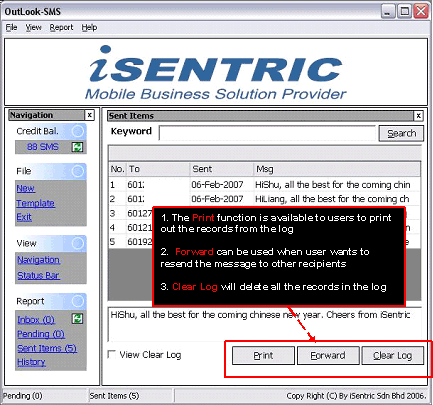Click the iSENTRIC logo banner
The width and height of the screenshot is (433, 405).
216,72
